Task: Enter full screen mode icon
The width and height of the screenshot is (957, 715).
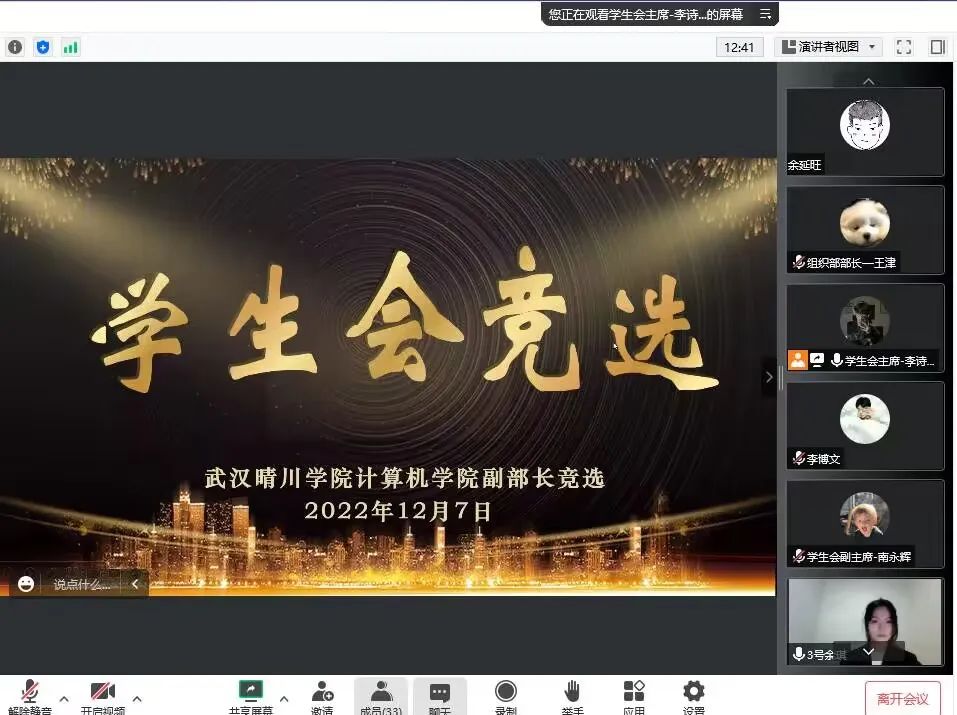Action: [904, 47]
